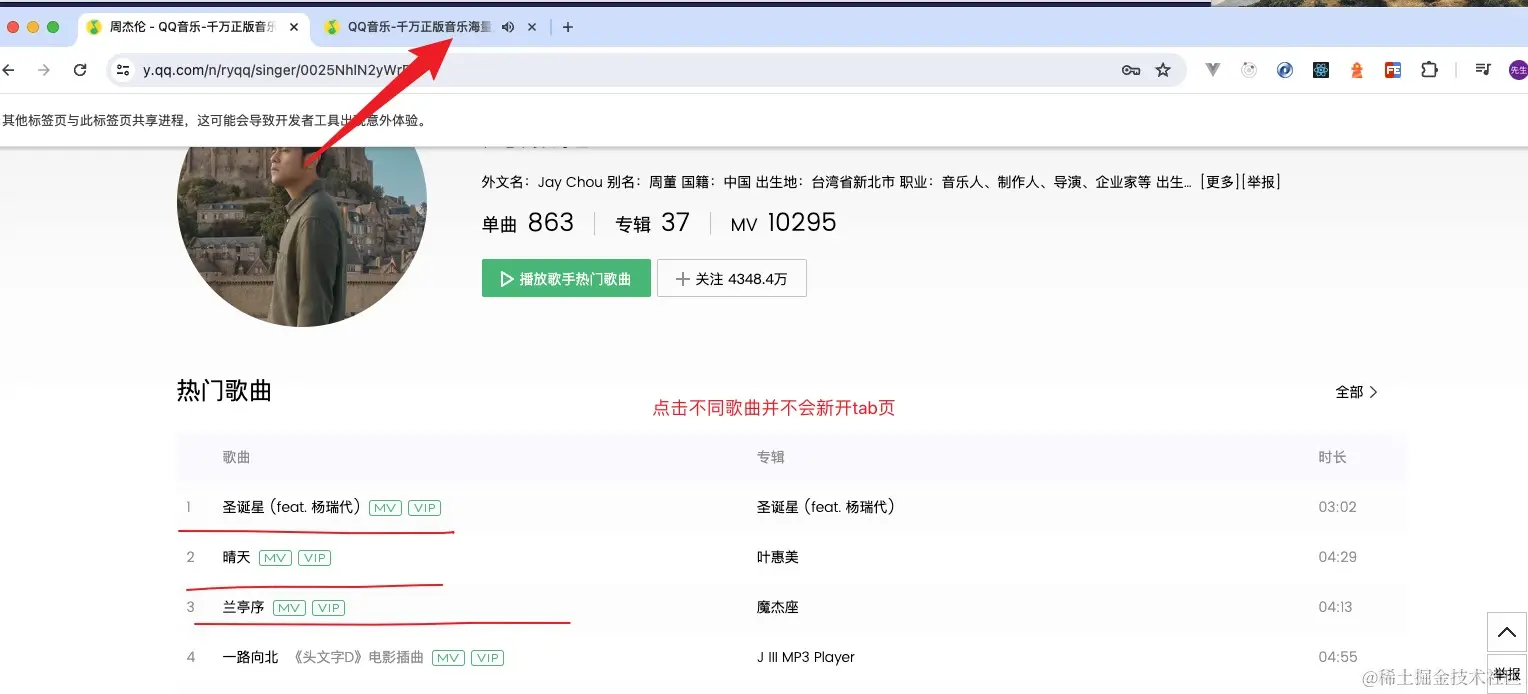Switch to the 周杰伦 QQ音乐 tab
The image size is (1528, 694).
tap(185, 27)
